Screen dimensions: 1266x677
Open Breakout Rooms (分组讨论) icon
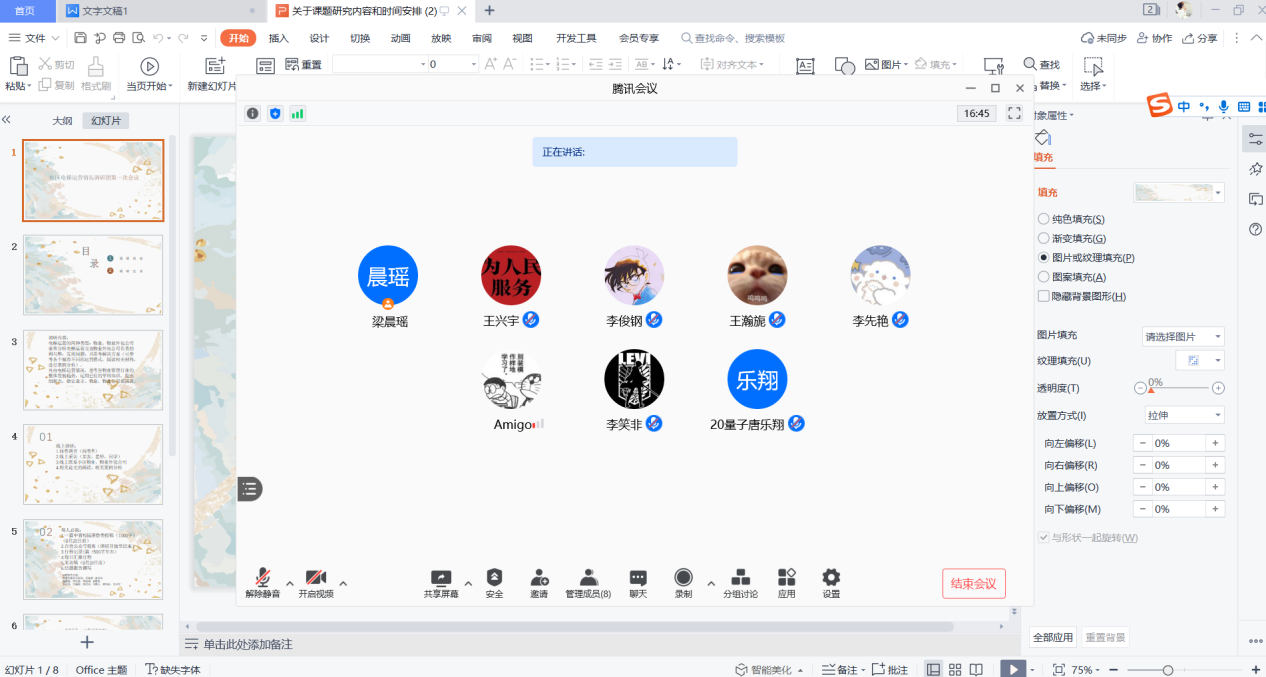[740, 579]
